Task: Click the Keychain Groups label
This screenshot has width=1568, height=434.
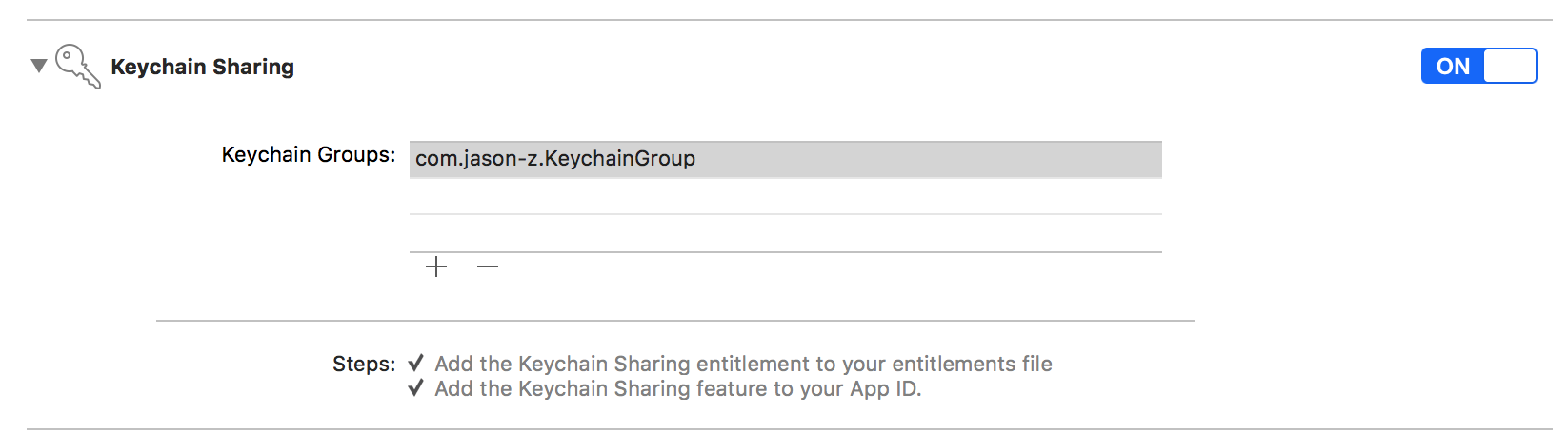Action: pyautogui.click(x=309, y=154)
